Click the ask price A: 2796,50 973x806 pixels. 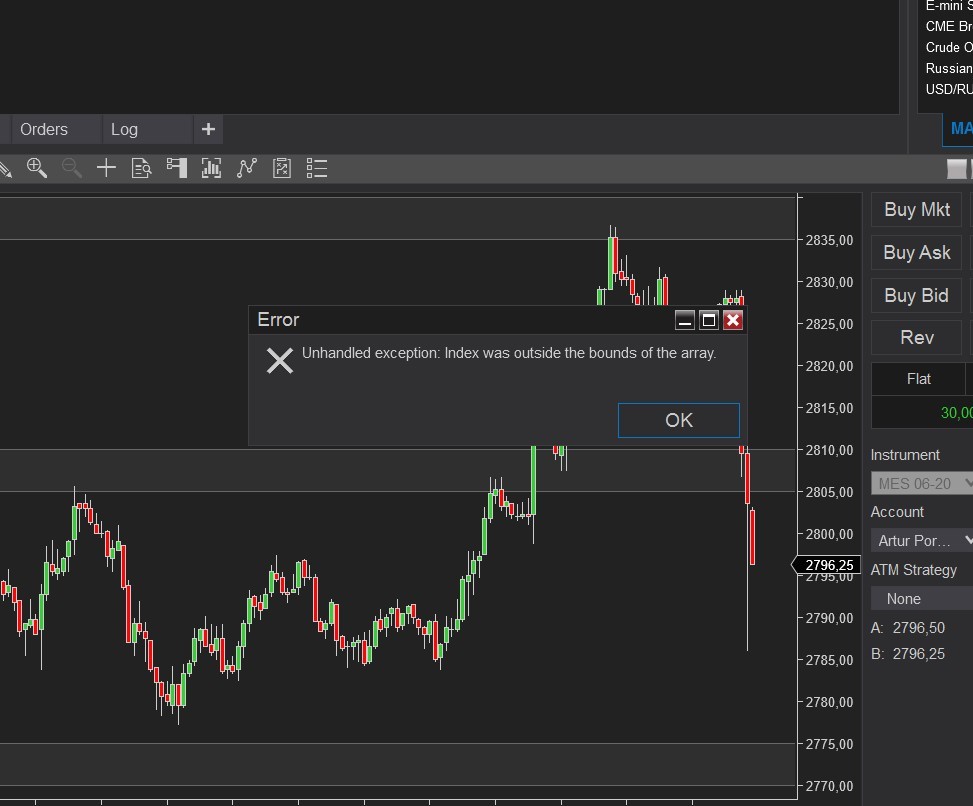pos(908,628)
